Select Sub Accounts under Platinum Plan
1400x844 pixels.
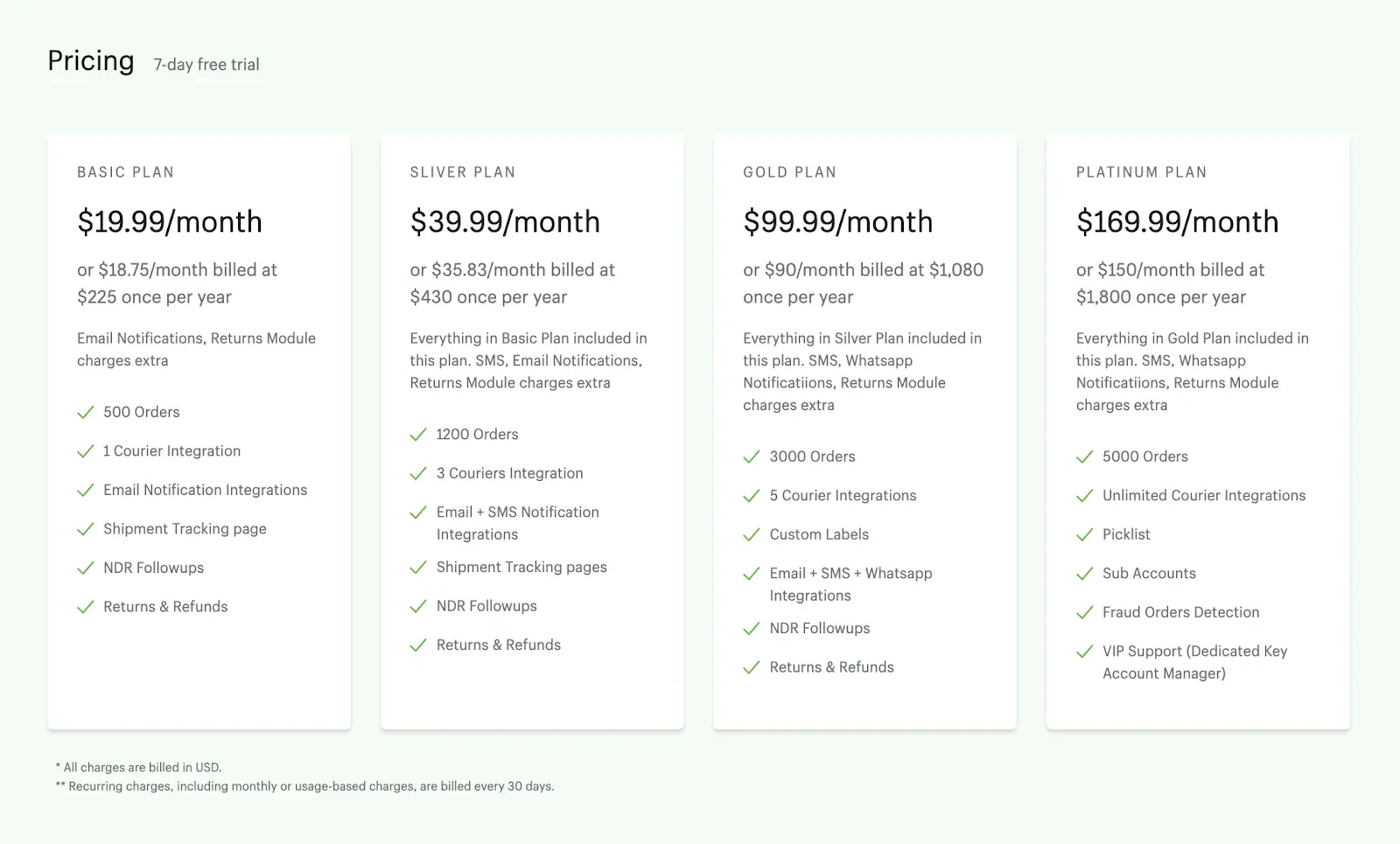click(1148, 573)
